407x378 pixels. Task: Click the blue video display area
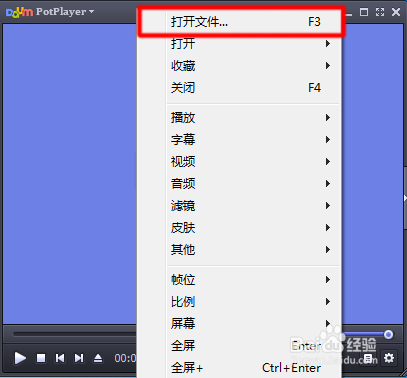point(70,173)
